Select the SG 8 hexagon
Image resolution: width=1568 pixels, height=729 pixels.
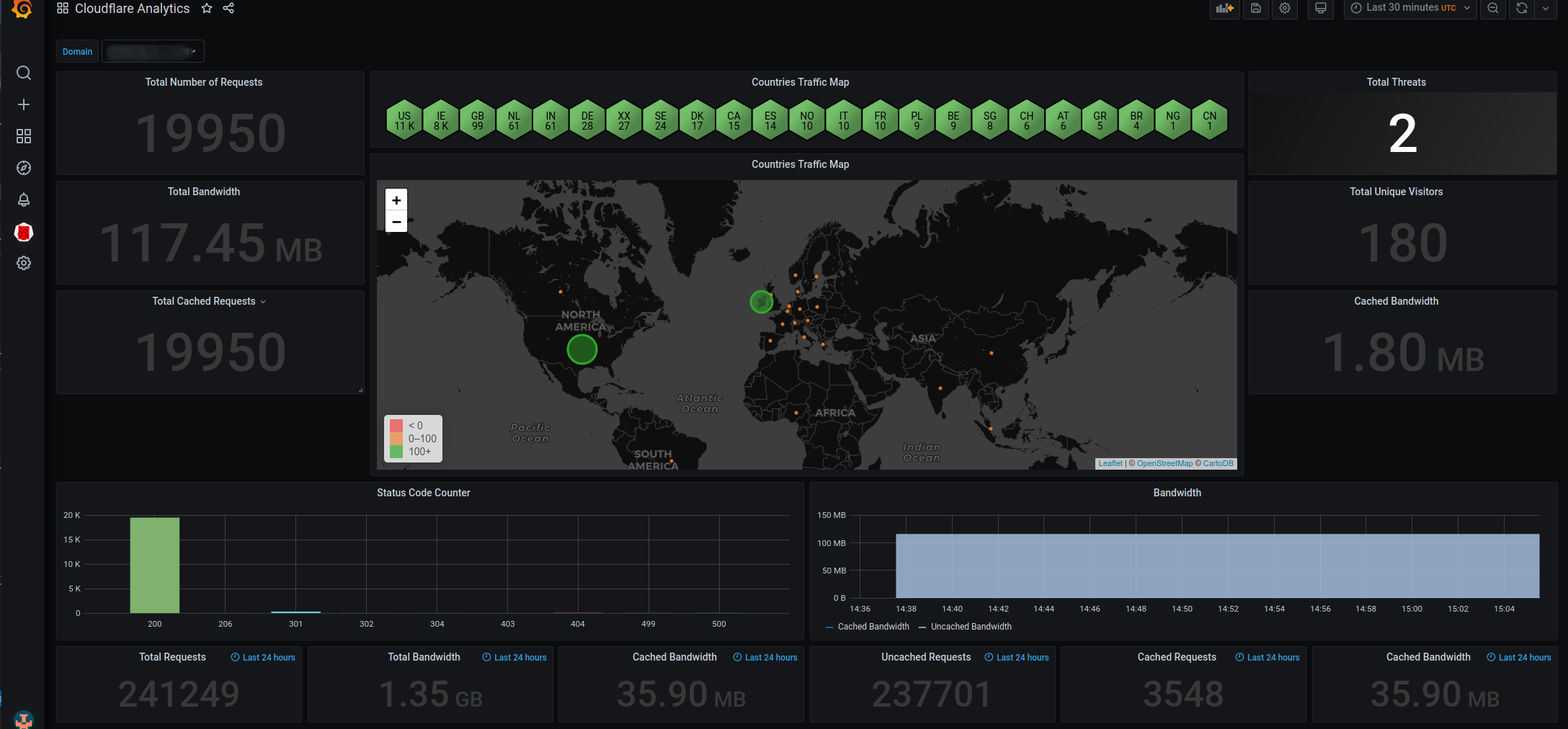990,120
